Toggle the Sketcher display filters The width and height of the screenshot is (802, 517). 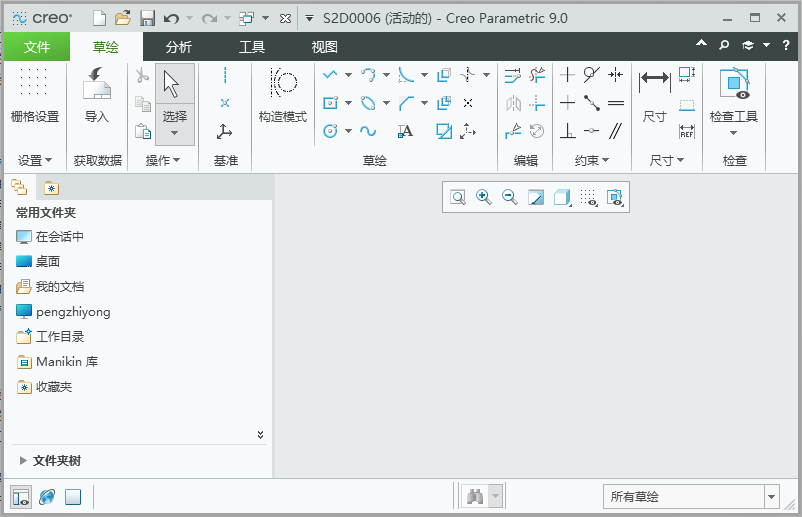(x=588, y=197)
